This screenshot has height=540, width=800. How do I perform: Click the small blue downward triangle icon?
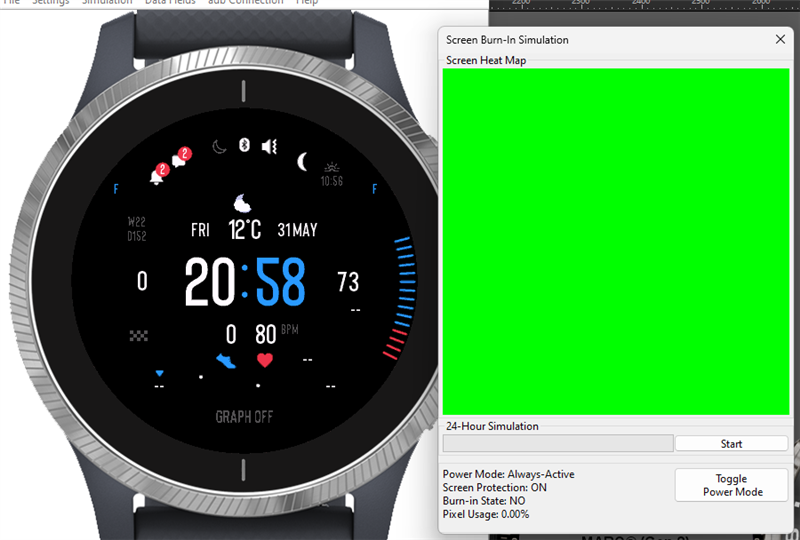pyautogui.click(x=159, y=374)
